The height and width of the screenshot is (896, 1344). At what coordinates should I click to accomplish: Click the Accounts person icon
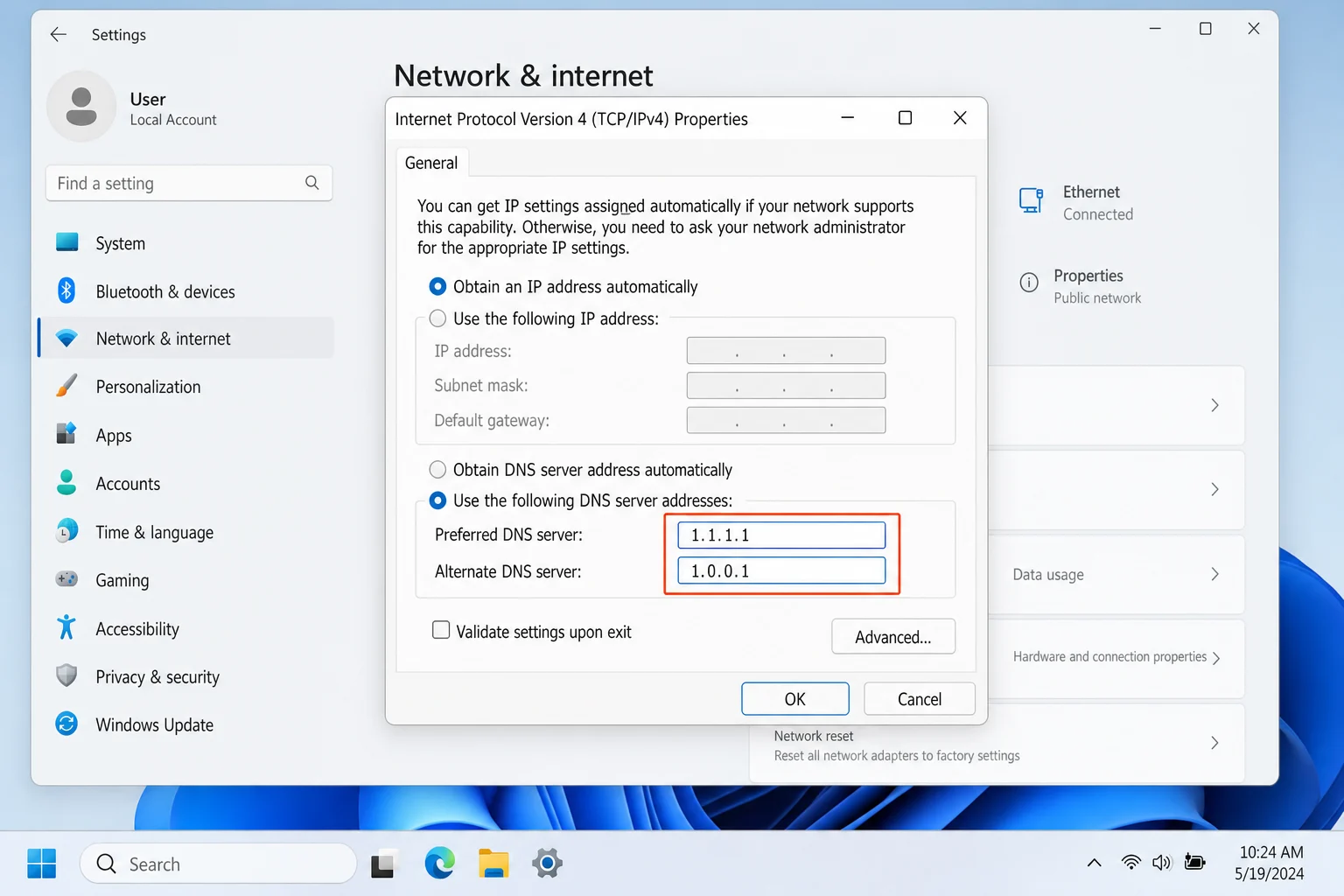pos(66,483)
